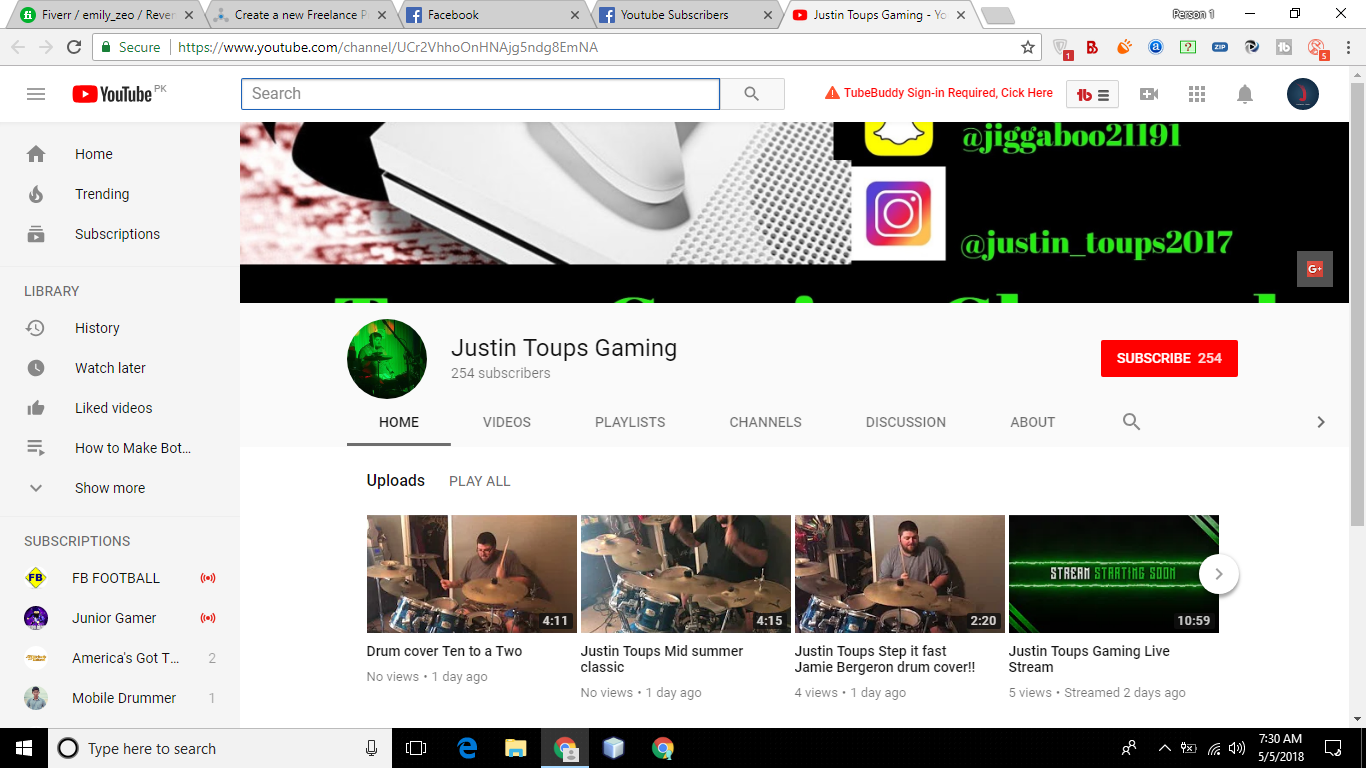Click the Google Plus banner icon
1366x768 pixels.
coord(1314,269)
